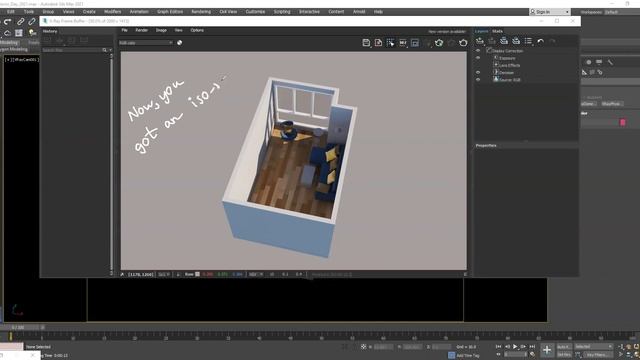The image size is (640, 360).
Task: Click the time configuration icon
Action: (532, 354)
